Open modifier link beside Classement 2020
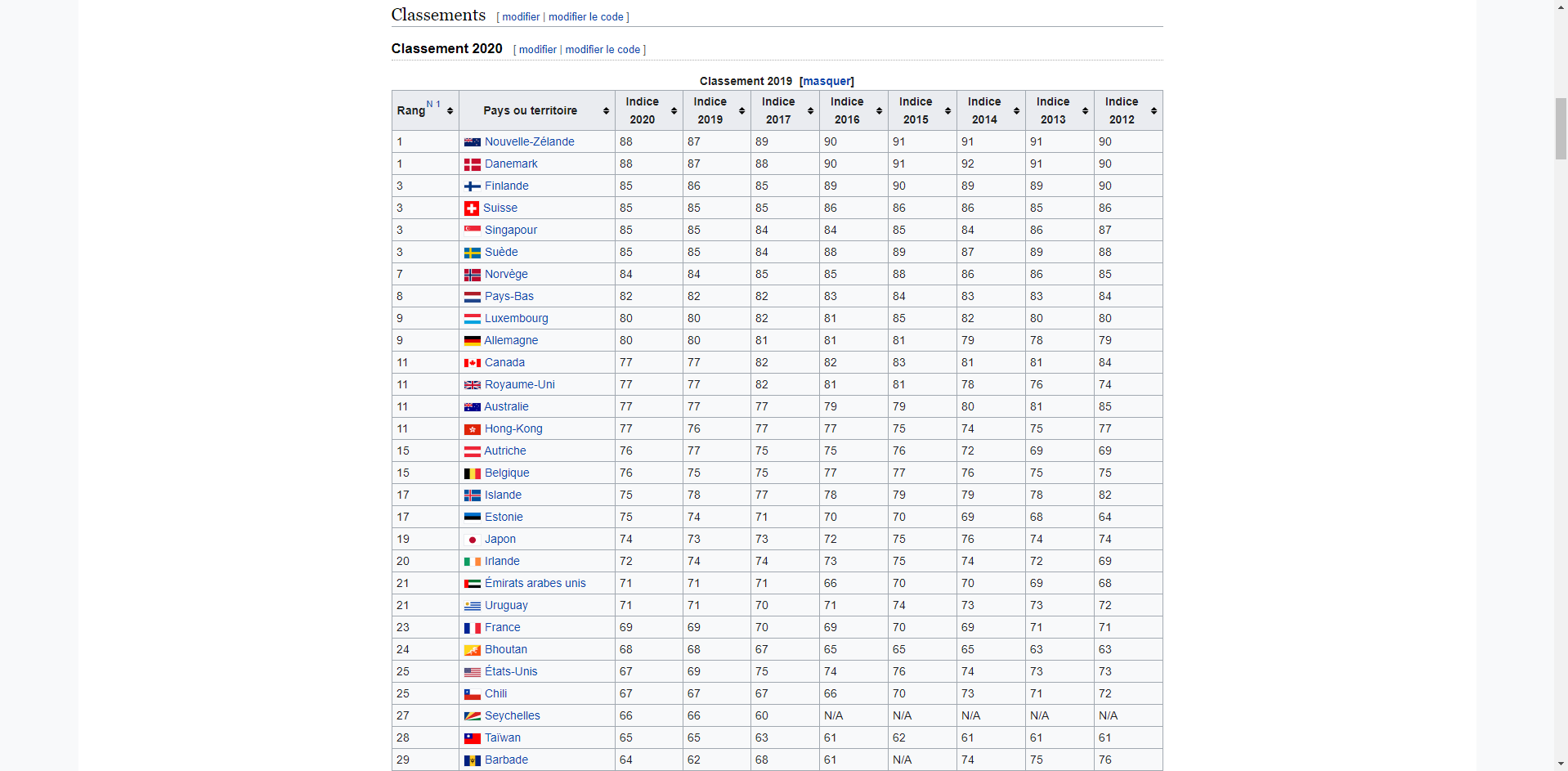The height and width of the screenshot is (771, 1568). [x=538, y=49]
